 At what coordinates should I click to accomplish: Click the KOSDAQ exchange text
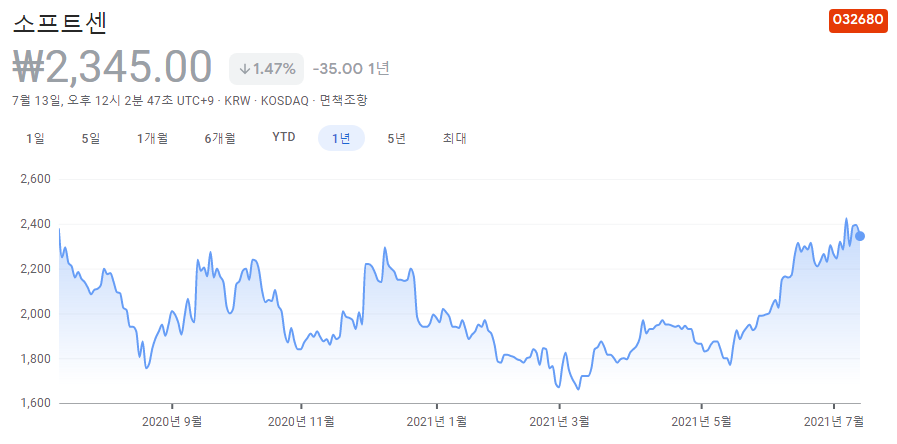pyautogui.click(x=284, y=101)
